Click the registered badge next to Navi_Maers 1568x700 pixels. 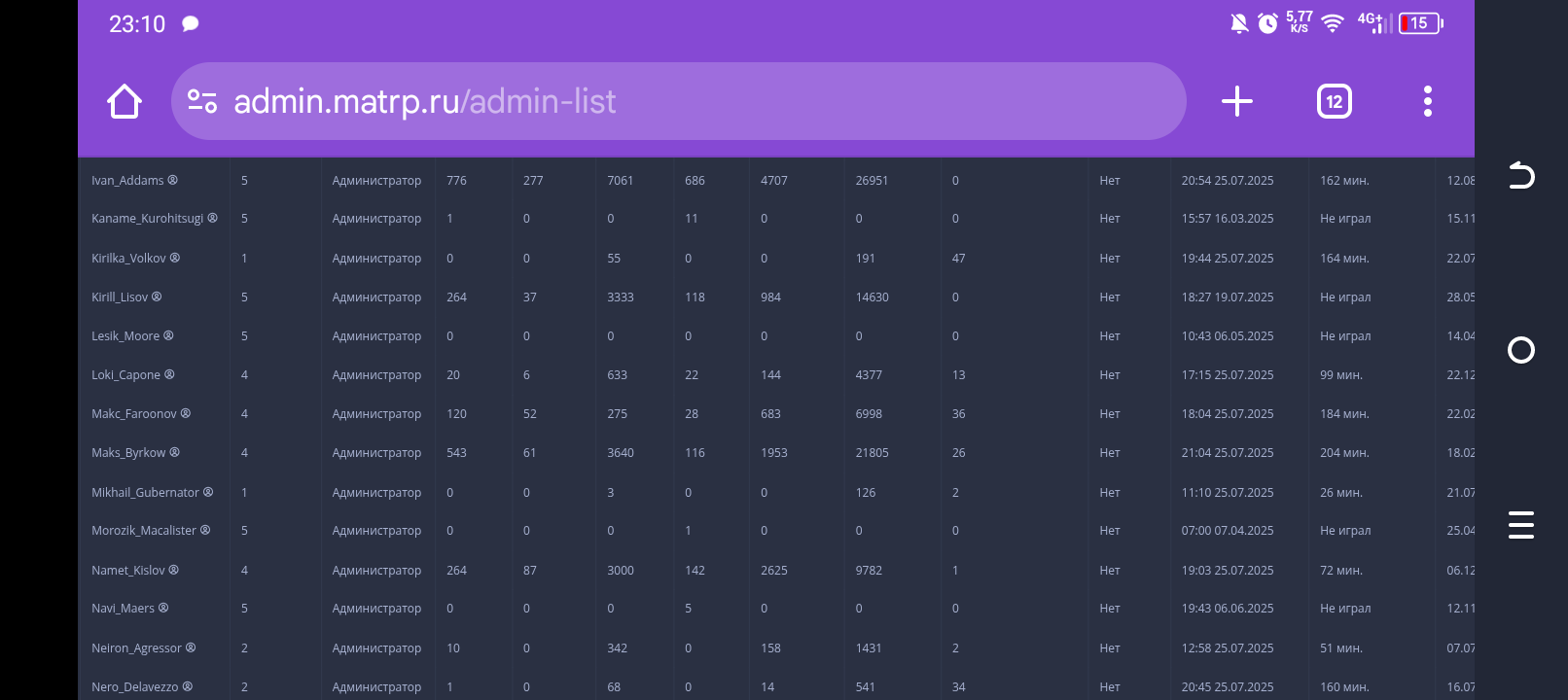tap(163, 608)
